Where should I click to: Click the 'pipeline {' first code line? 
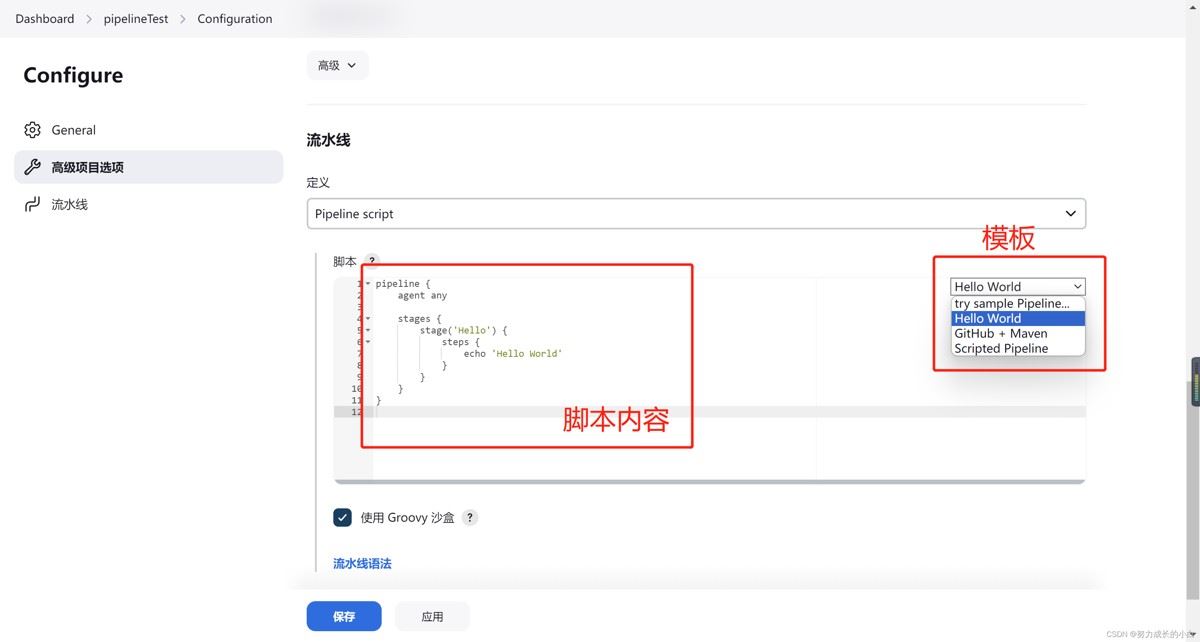pos(403,284)
